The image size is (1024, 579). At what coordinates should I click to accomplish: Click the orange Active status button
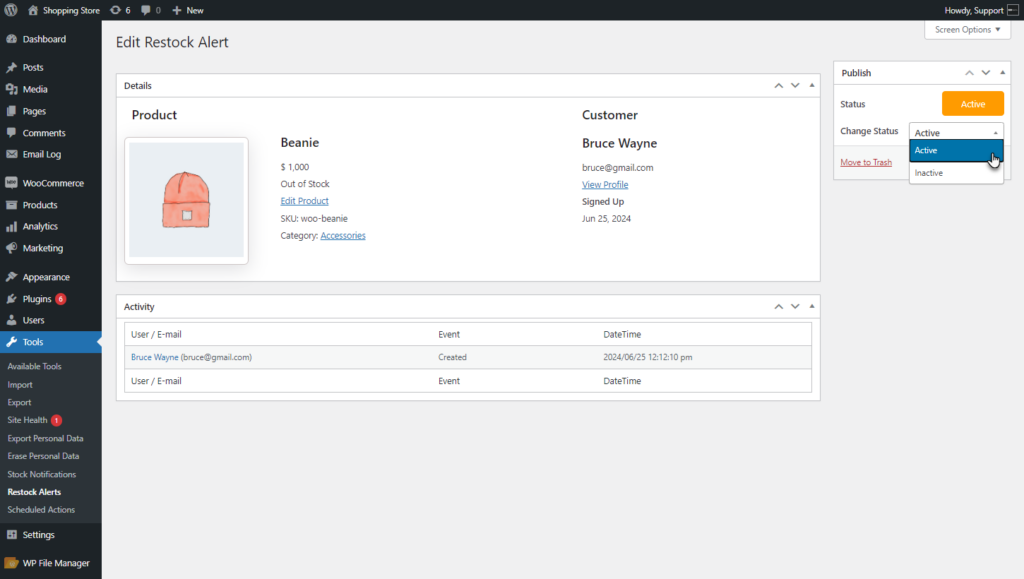(972, 104)
